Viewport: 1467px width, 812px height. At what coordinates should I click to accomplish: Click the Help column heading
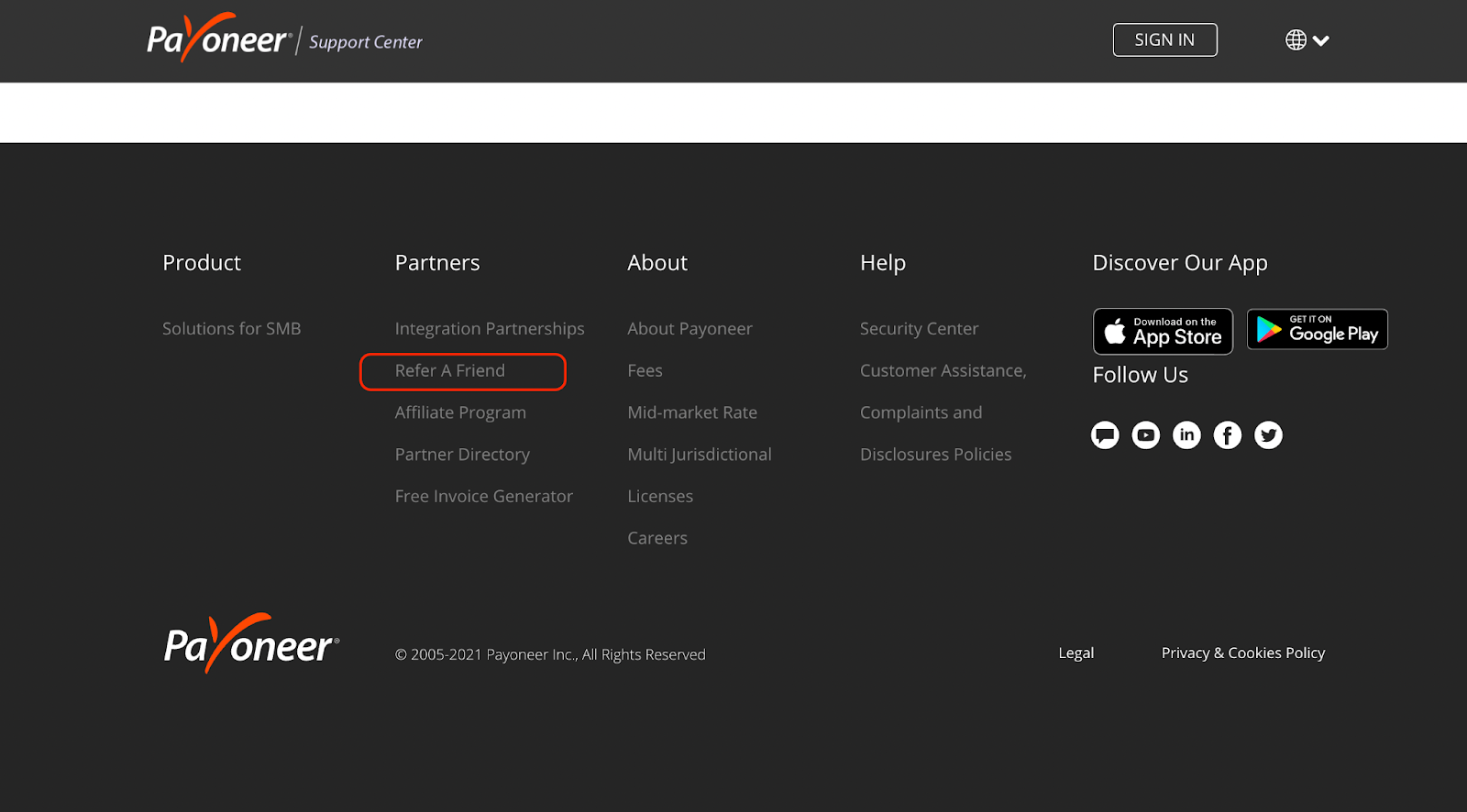click(x=883, y=263)
